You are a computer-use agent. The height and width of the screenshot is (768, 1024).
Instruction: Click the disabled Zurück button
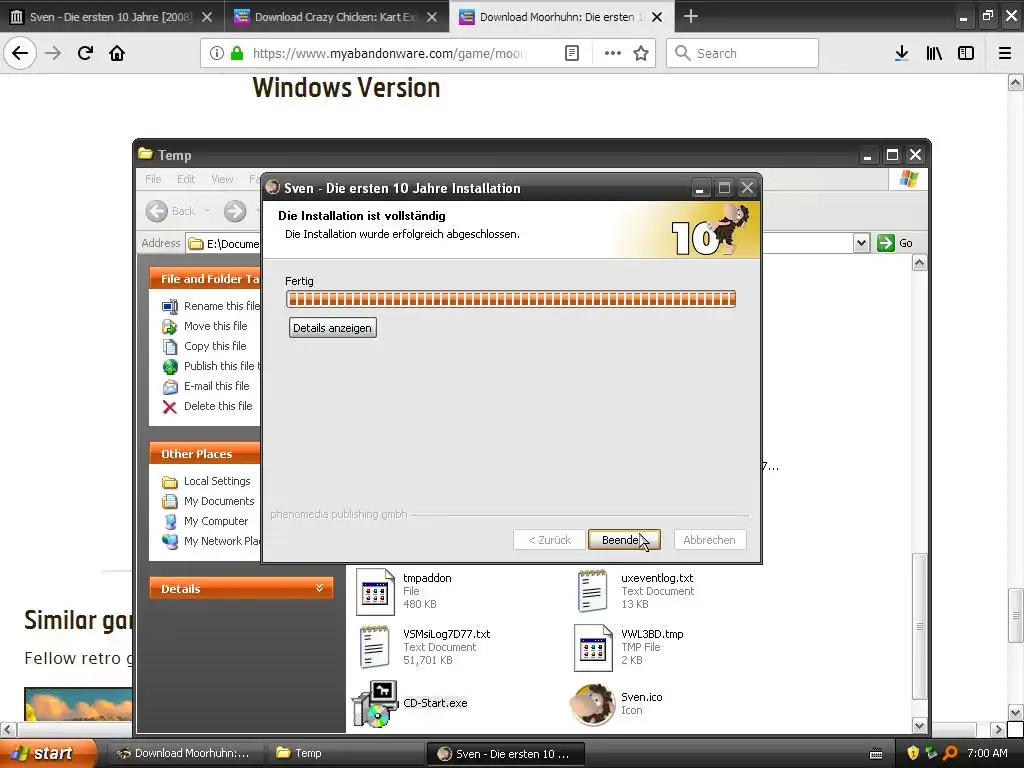pyautogui.click(x=549, y=540)
